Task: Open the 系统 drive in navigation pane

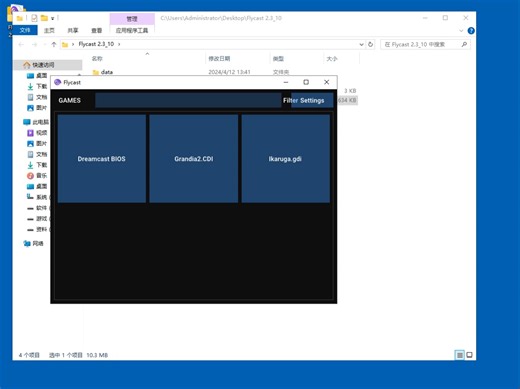Action: pyautogui.click(x=42, y=197)
